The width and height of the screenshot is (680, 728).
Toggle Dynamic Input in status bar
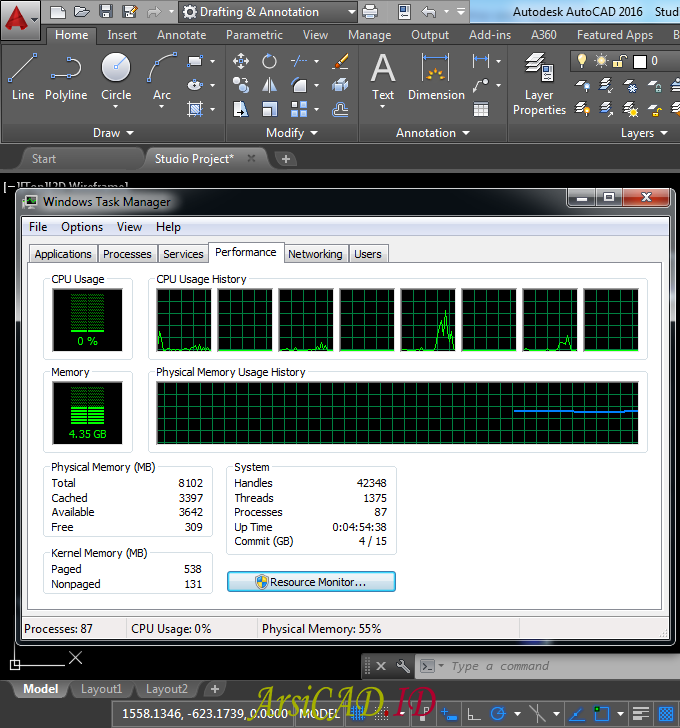[x=448, y=713]
